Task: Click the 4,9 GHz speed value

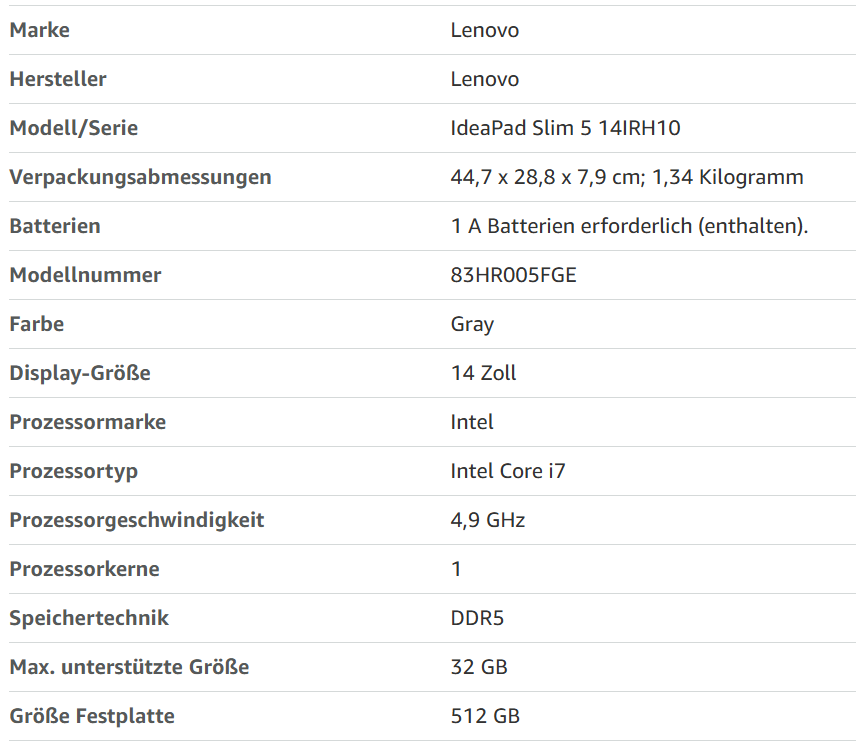Action: click(488, 520)
